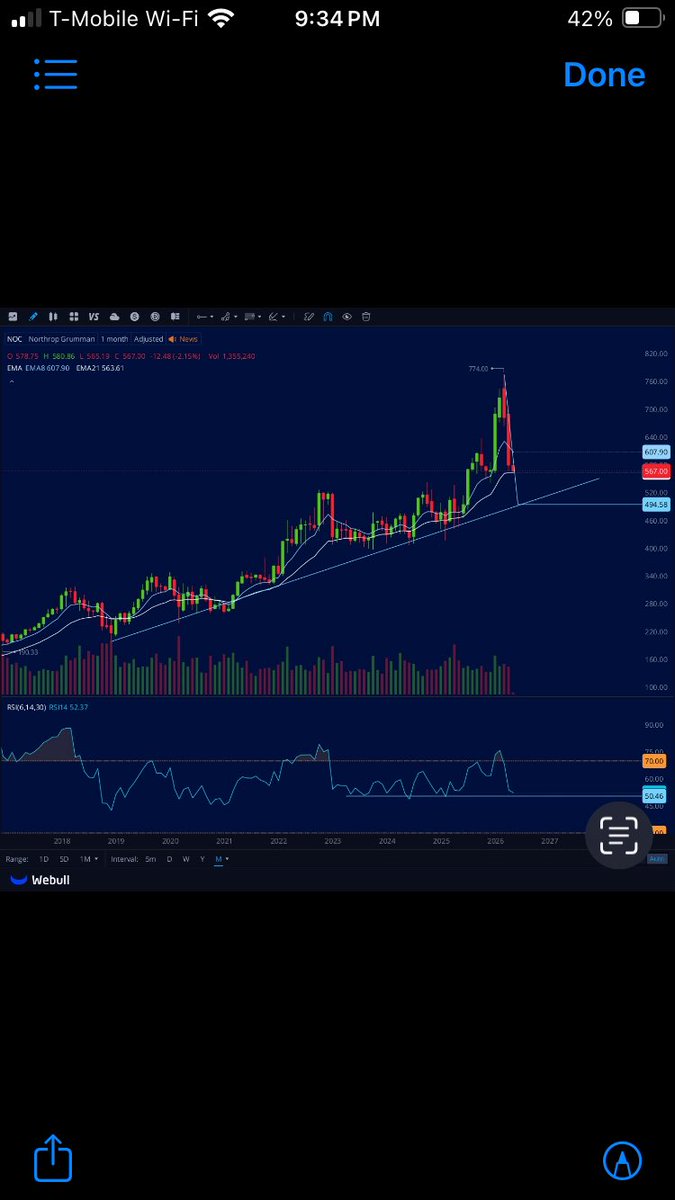Click the 494.58 trendline price tag
This screenshot has width=675, height=1200.
coord(656,505)
